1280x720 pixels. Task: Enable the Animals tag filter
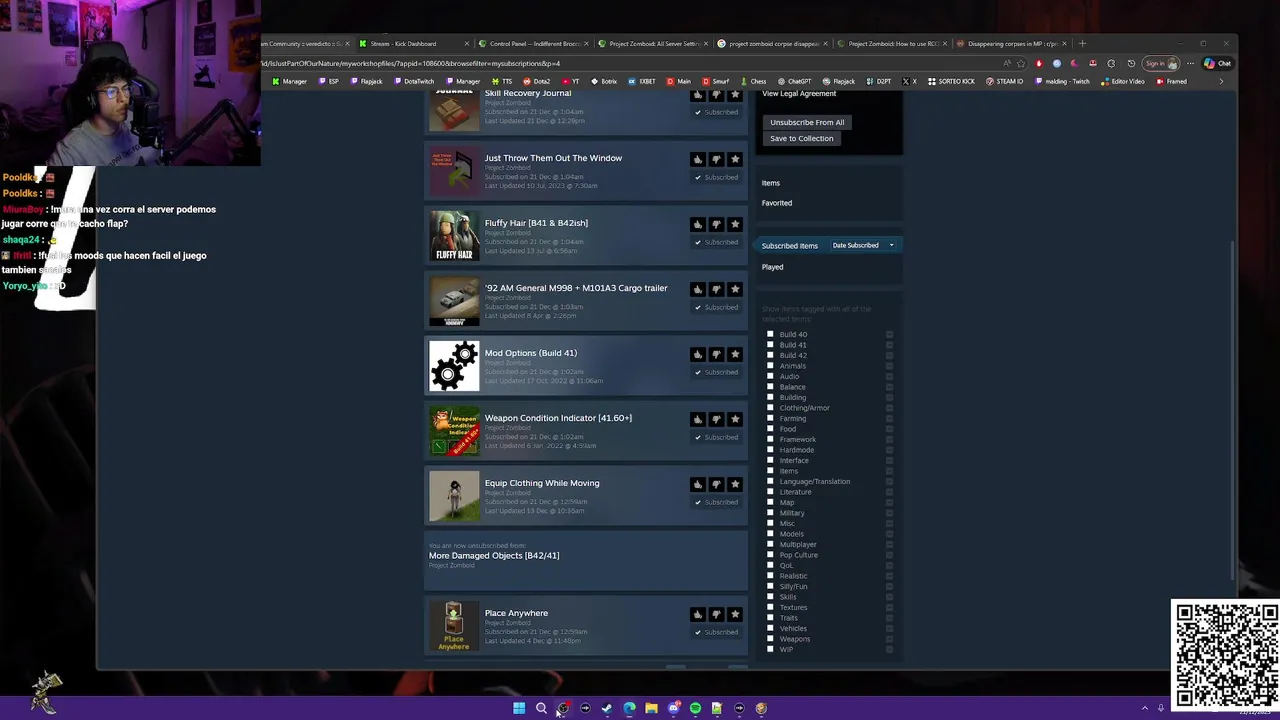[770, 366]
